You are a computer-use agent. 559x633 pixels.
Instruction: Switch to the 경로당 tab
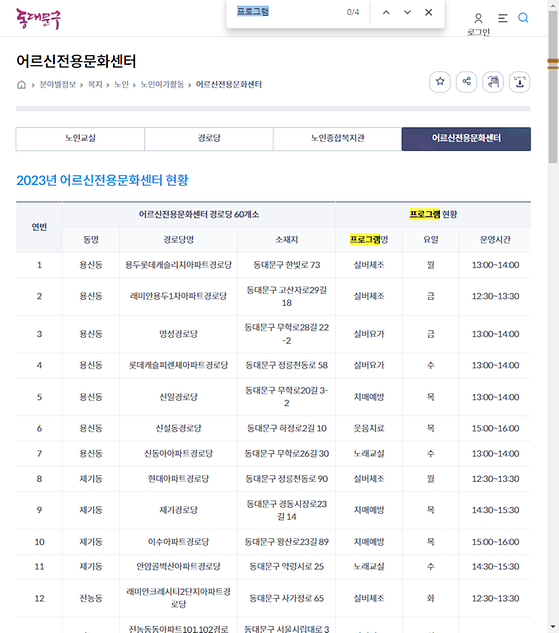pyautogui.click(x=209, y=139)
